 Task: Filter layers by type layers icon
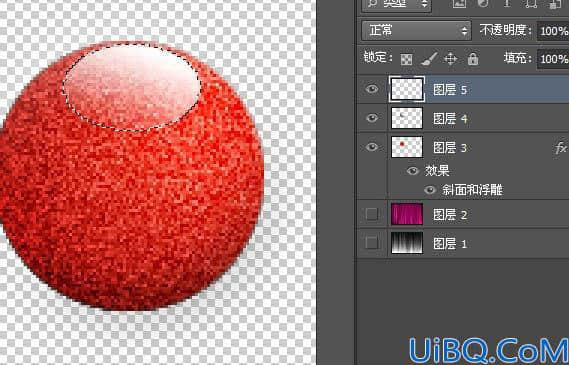pos(507,4)
